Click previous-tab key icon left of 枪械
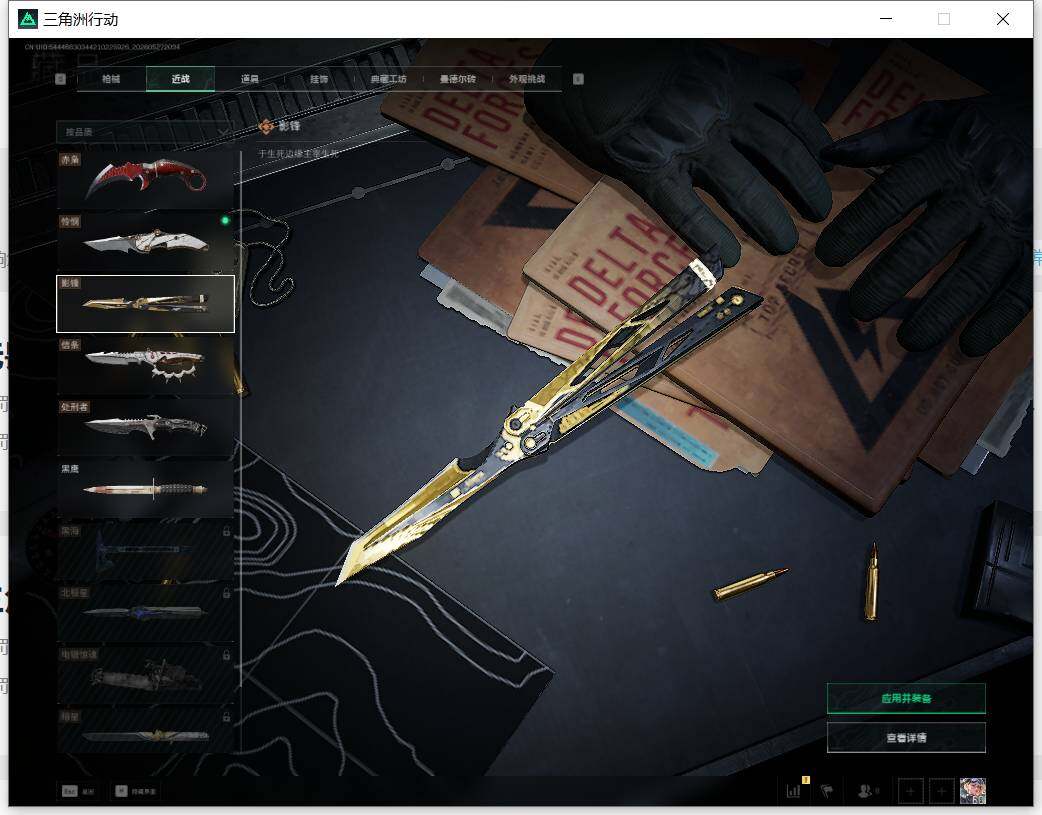 click(60, 79)
